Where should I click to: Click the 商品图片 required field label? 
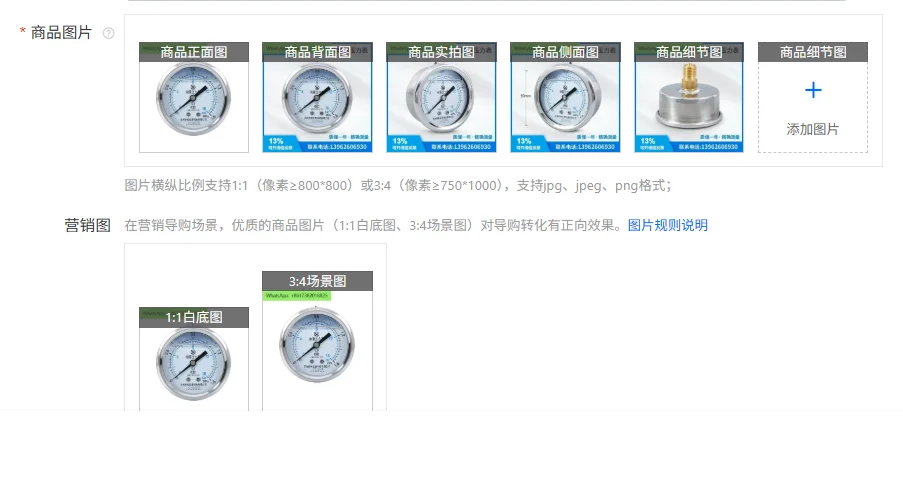click(x=61, y=33)
